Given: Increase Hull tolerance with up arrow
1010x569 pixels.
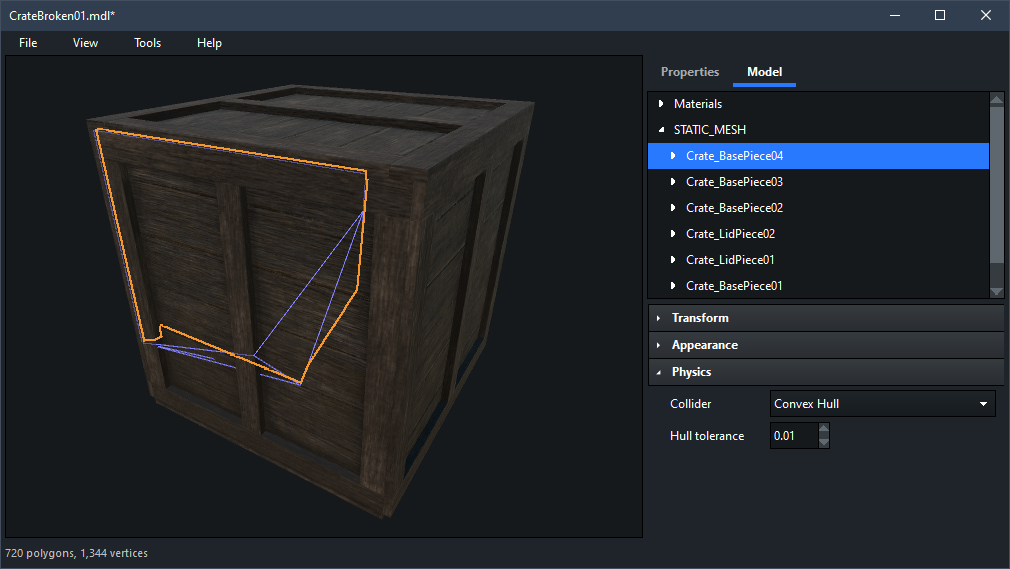Looking at the screenshot, I should pos(824,429).
